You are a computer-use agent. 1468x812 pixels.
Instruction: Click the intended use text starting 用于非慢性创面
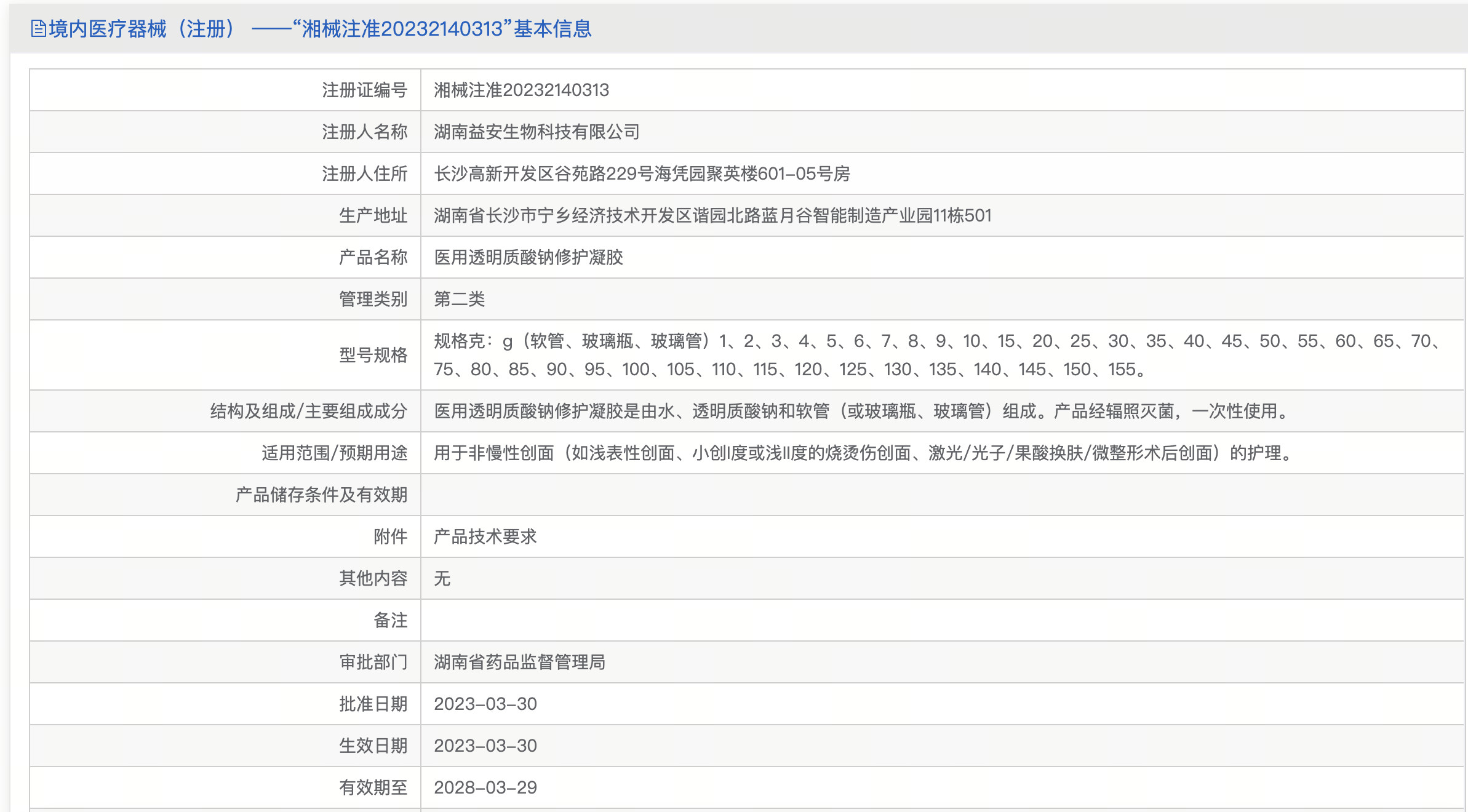(864, 453)
